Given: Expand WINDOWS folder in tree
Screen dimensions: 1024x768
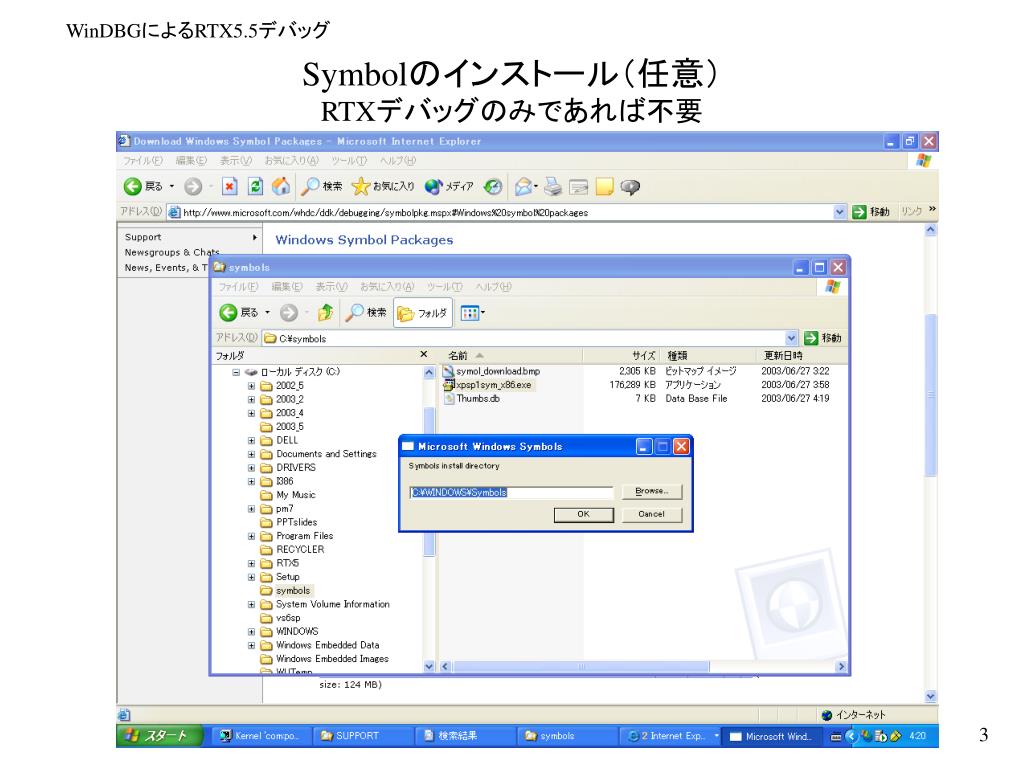Looking at the screenshot, I should pyautogui.click(x=251, y=632).
